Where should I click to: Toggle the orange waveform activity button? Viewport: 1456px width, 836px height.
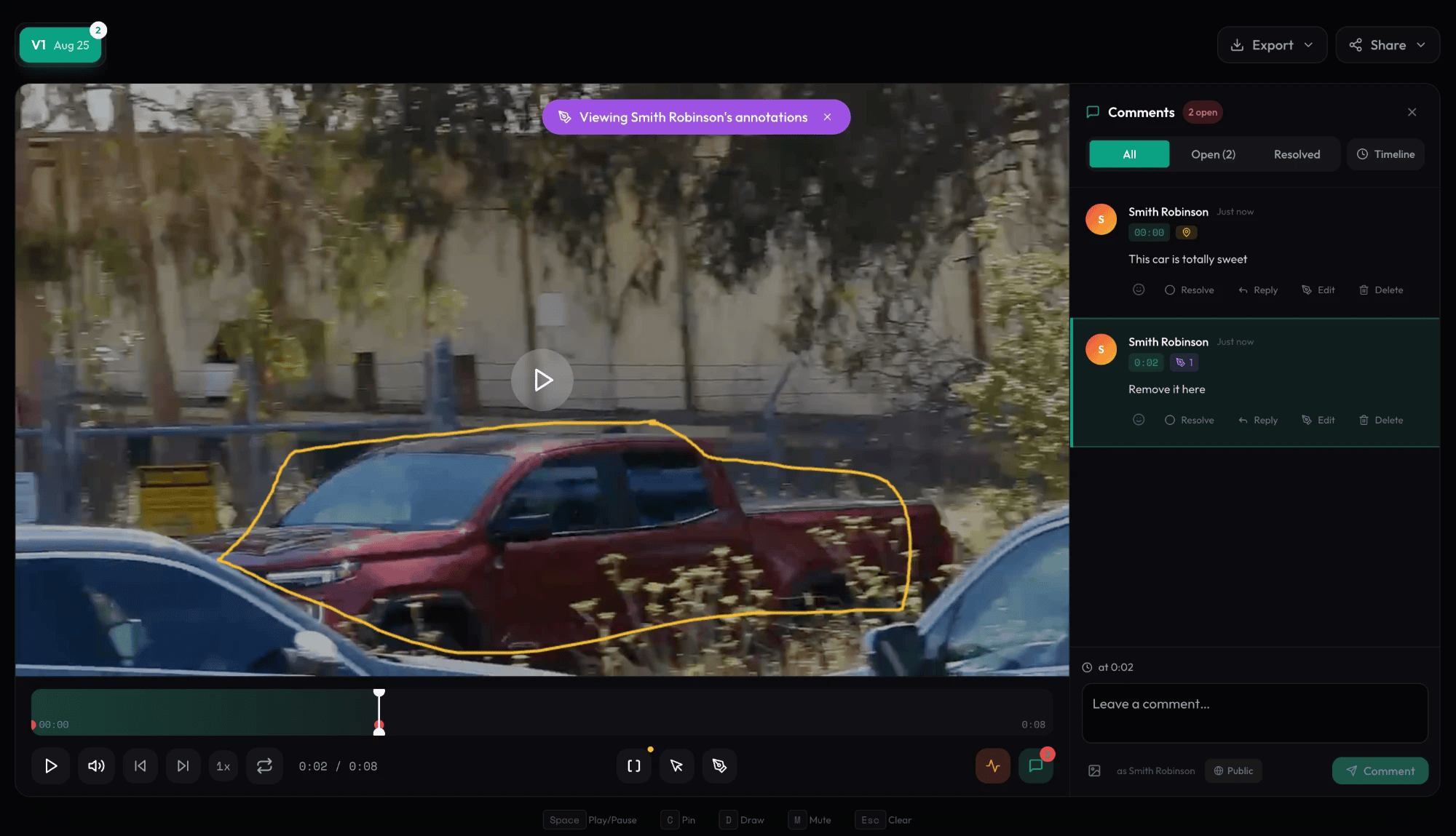[x=993, y=766]
